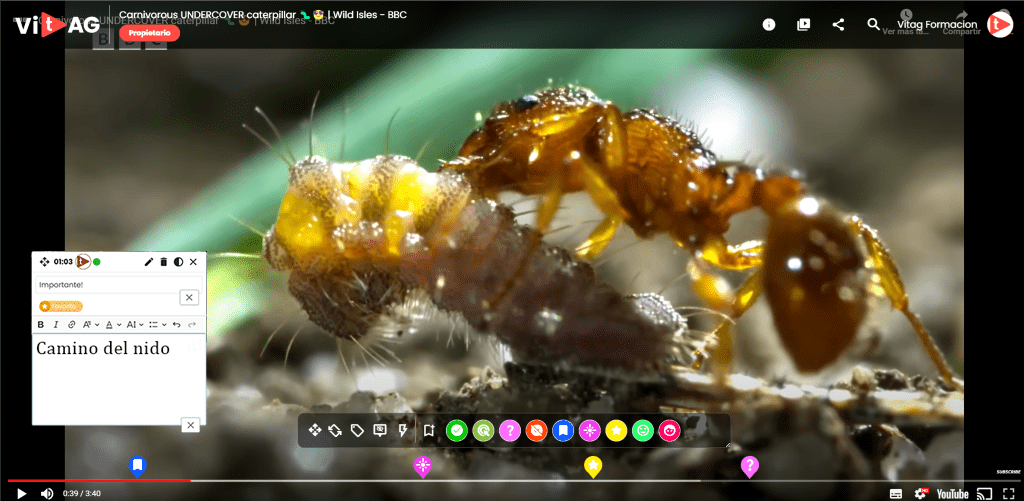Click the Propietario label badge
The image size is (1024, 501).
tap(150, 33)
